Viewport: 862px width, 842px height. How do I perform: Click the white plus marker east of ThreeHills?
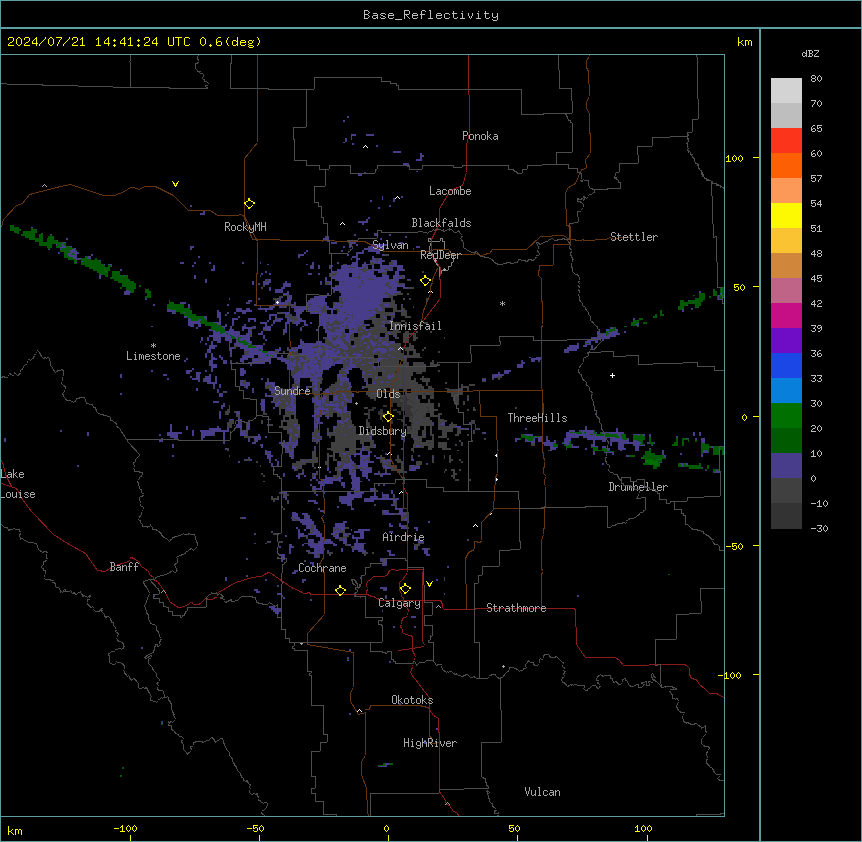click(x=612, y=375)
